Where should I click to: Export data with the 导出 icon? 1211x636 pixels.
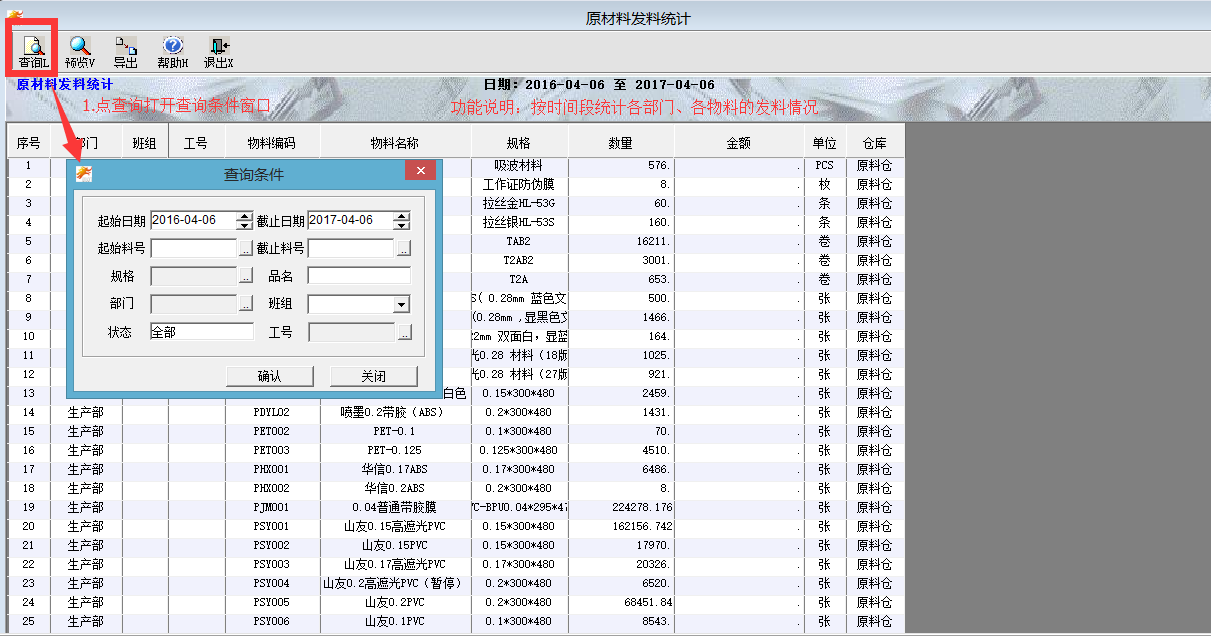click(125, 52)
